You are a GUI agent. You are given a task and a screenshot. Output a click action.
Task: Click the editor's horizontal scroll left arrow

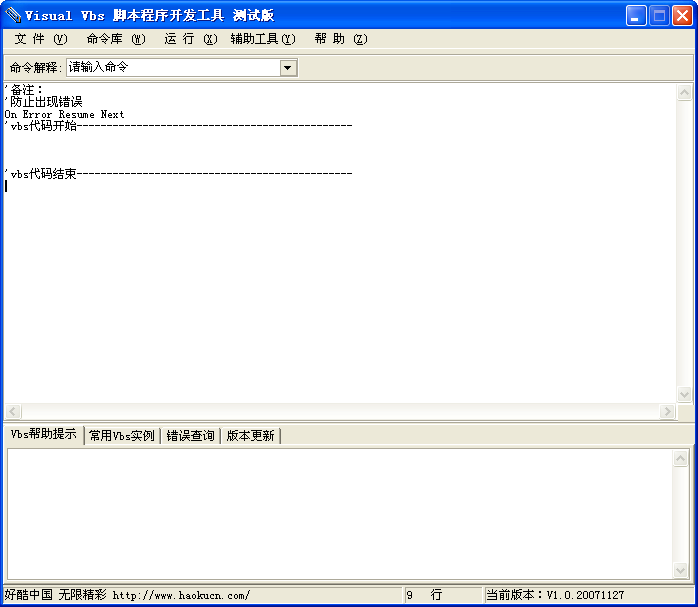[x=13, y=412]
